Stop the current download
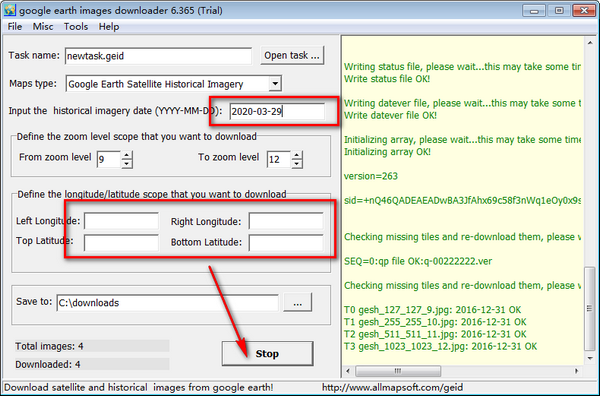600x396 pixels. pyautogui.click(x=267, y=354)
